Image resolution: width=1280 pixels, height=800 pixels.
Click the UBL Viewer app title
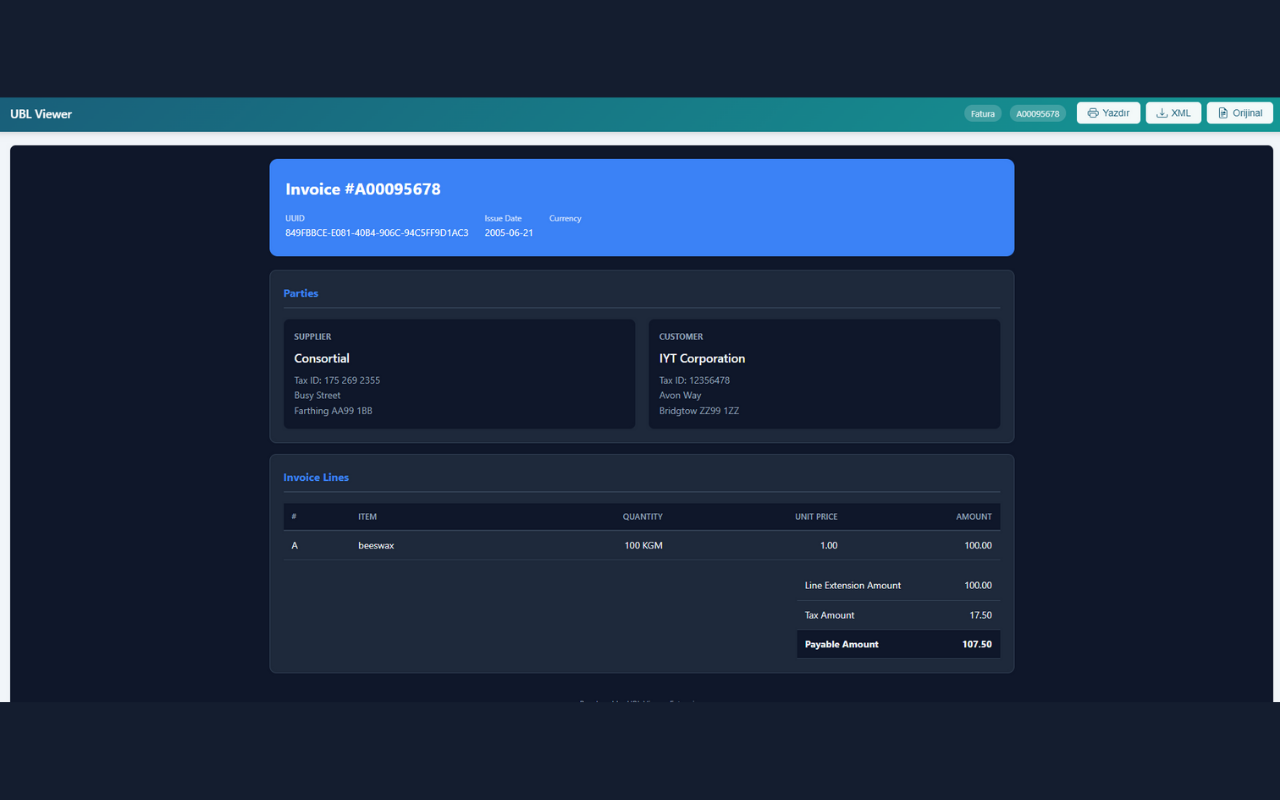[41, 114]
